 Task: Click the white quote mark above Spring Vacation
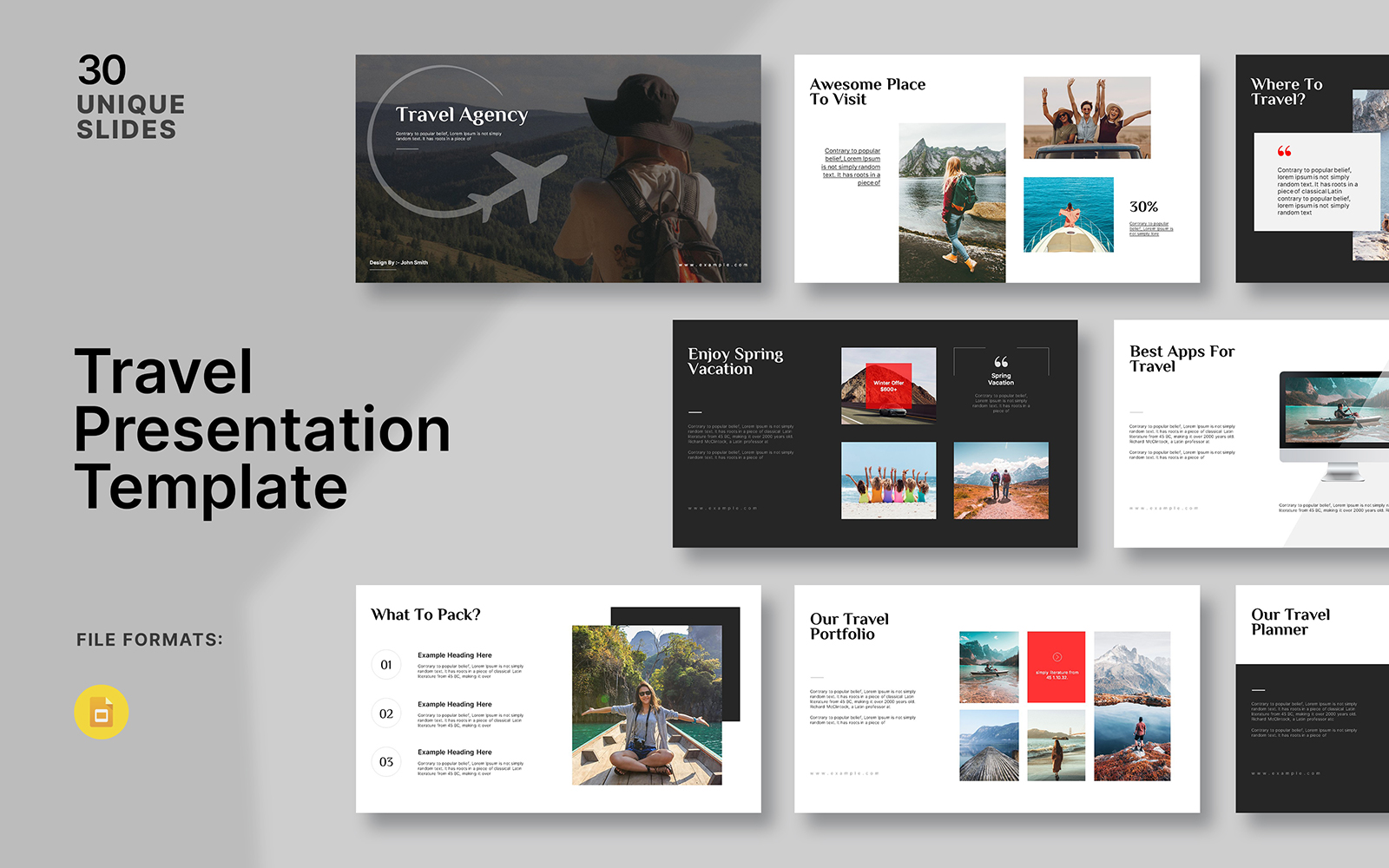click(x=1001, y=362)
